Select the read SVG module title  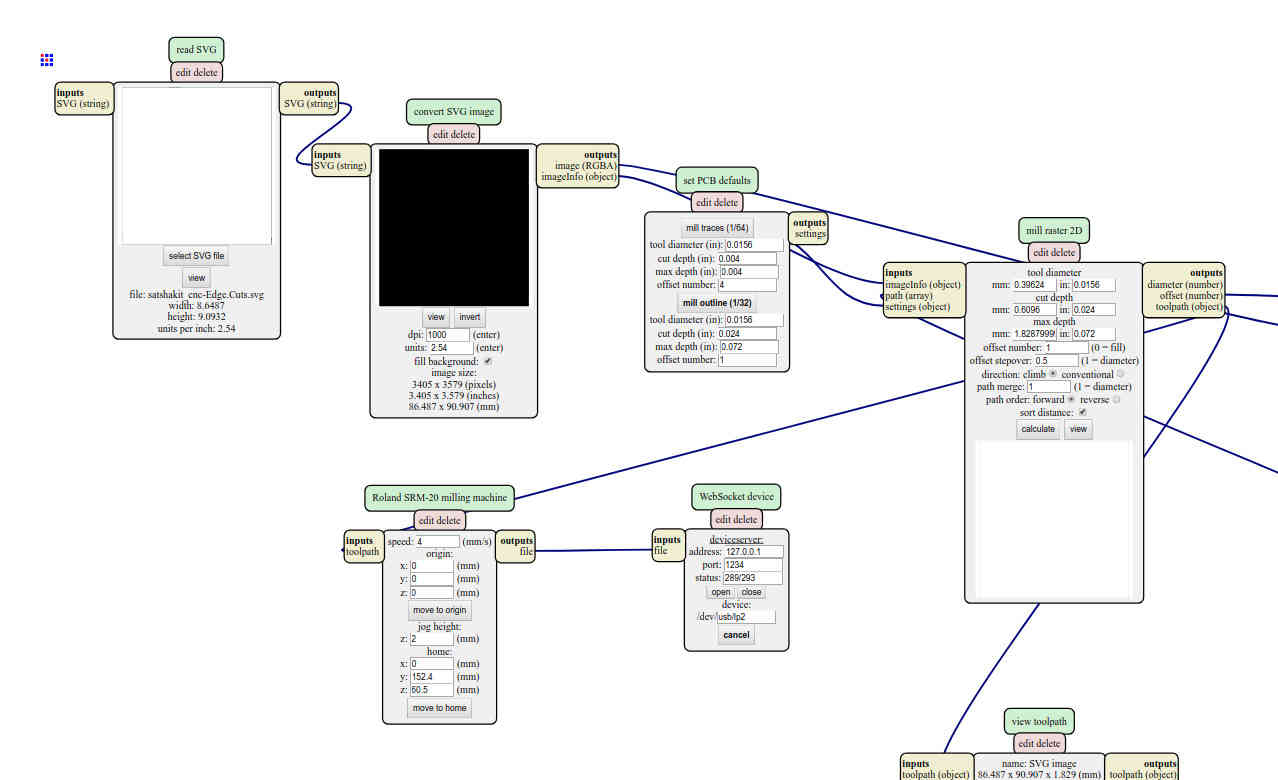click(x=197, y=50)
